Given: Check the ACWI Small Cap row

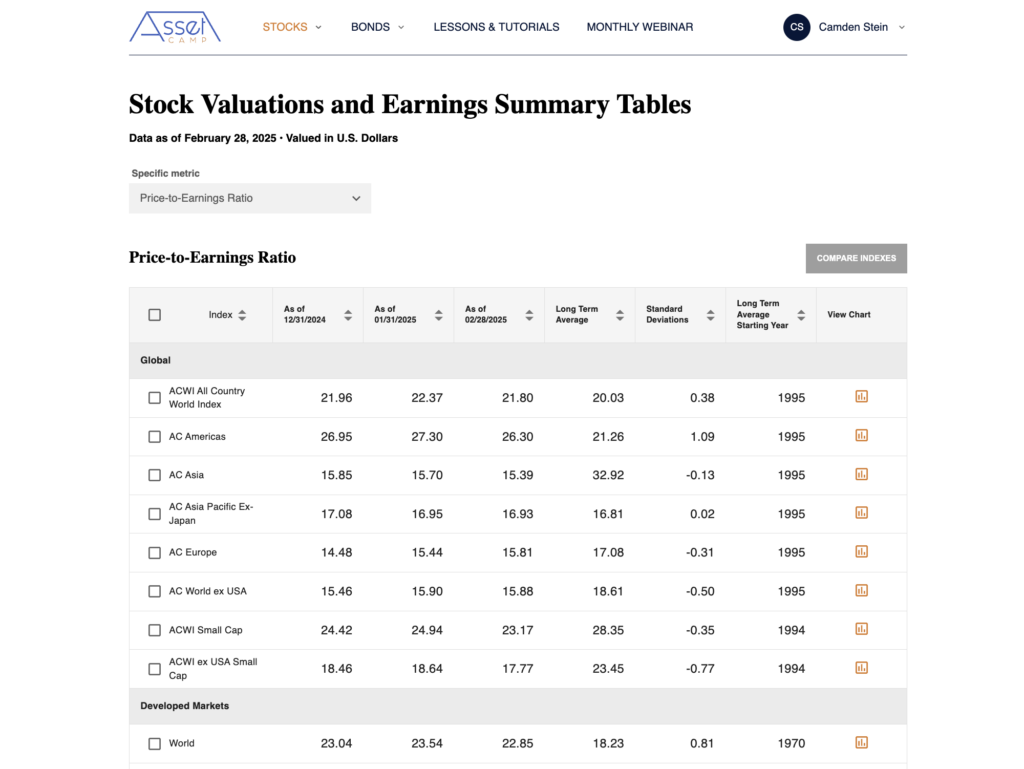Looking at the screenshot, I should point(155,631).
